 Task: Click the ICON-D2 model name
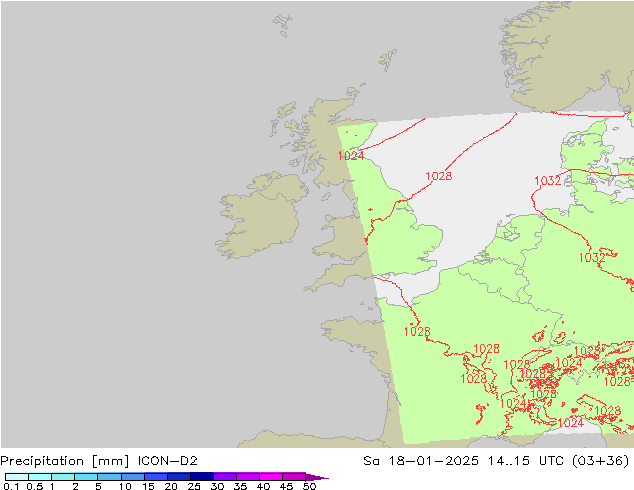[x=168, y=461]
